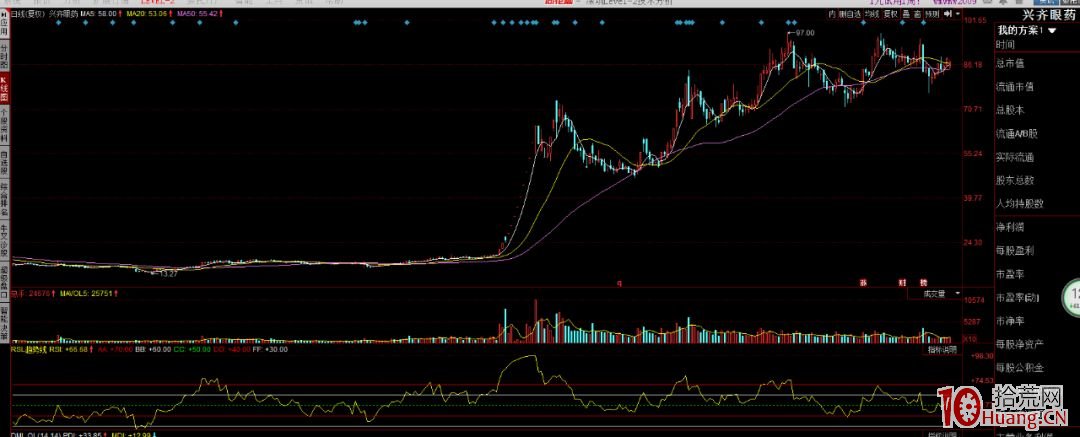Open the small dropdown arrow after the speaker icon
The width and height of the screenshot is (1080, 437).
958,14
